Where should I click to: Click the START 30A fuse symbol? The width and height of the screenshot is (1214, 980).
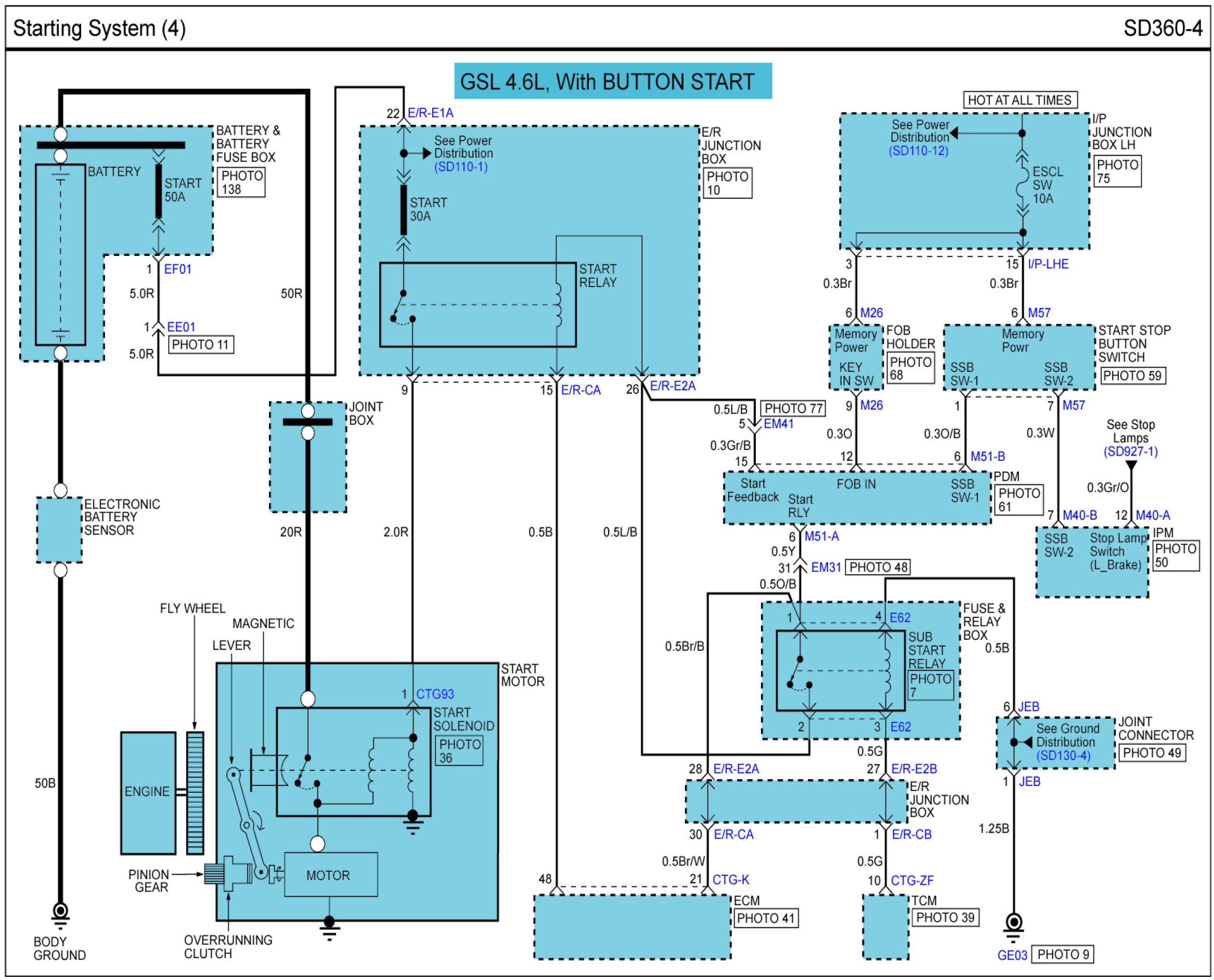point(403,210)
